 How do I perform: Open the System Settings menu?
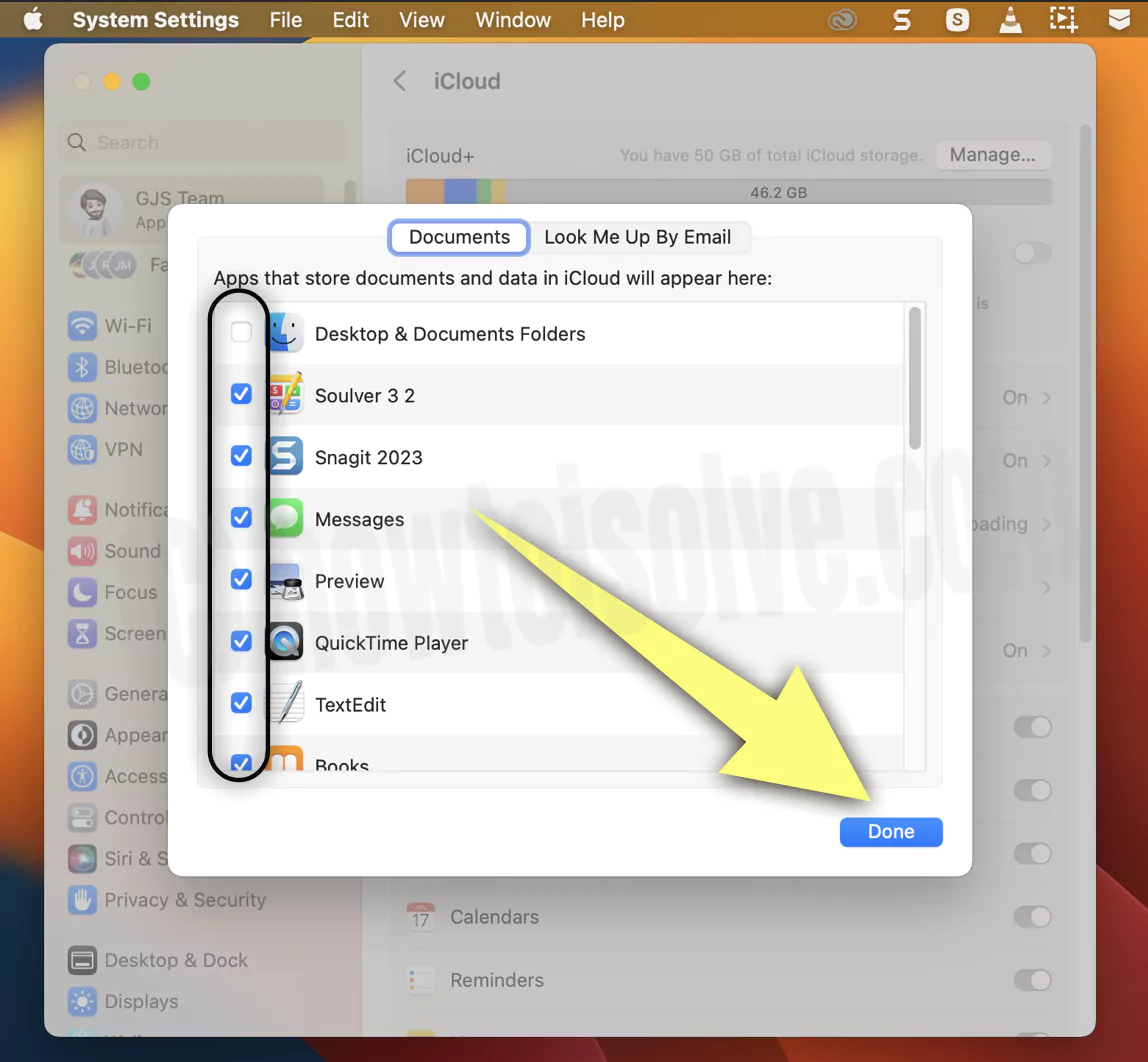click(x=155, y=20)
